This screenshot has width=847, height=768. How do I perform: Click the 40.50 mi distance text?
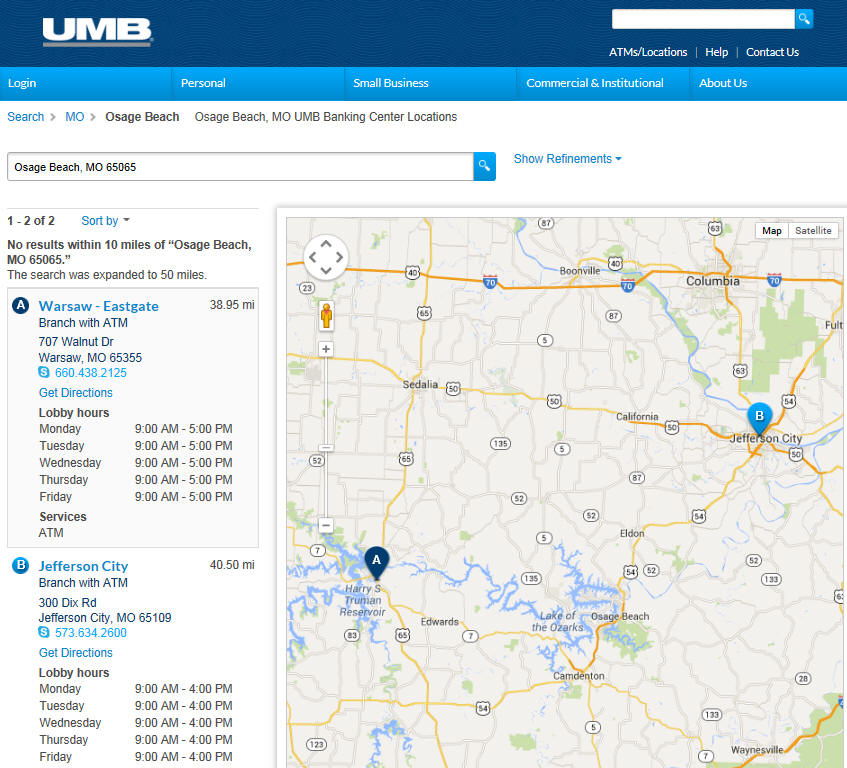pyautogui.click(x=232, y=564)
